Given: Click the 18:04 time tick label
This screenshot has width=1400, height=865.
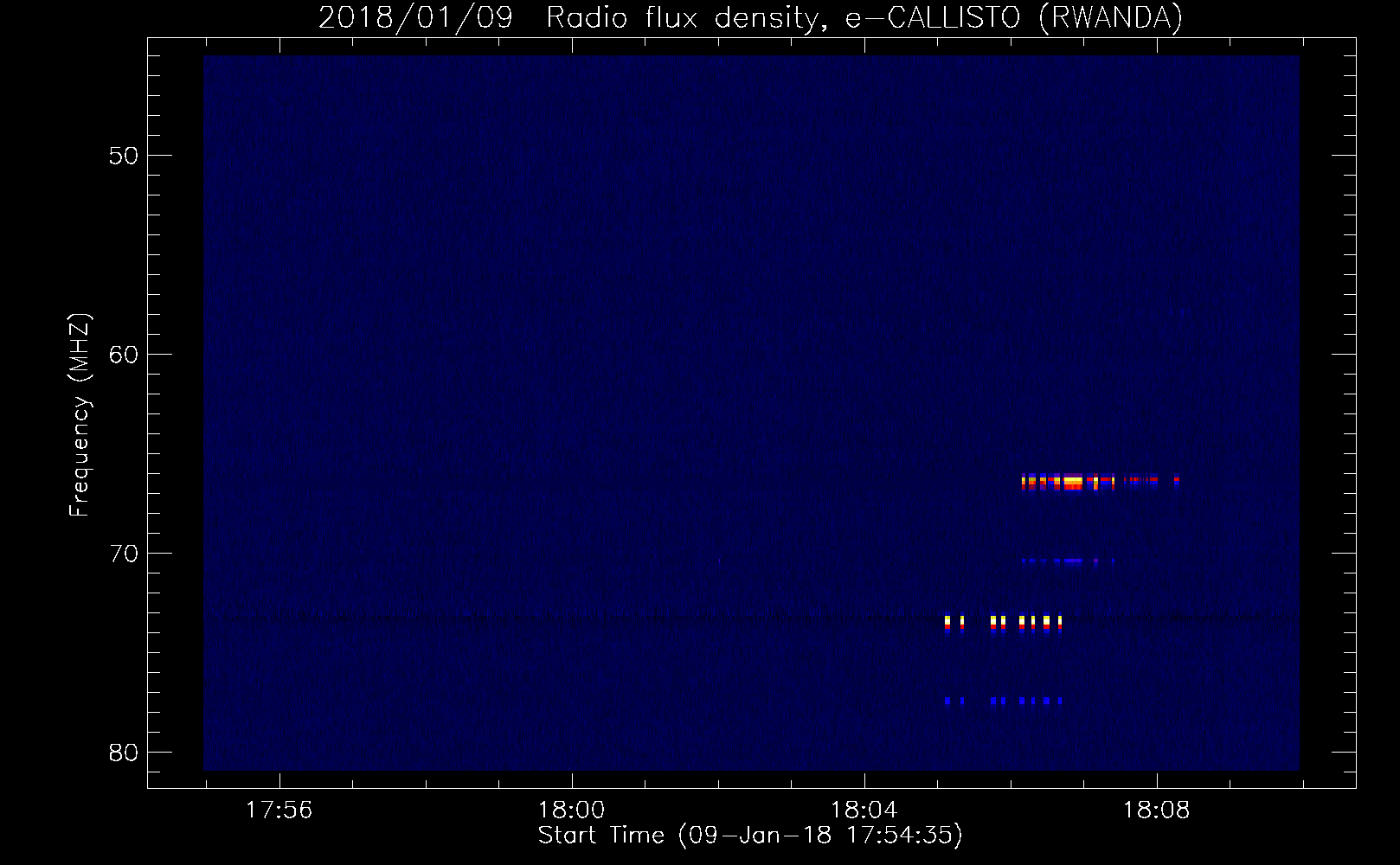Looking at the screenshot, I should click(864, 810).
